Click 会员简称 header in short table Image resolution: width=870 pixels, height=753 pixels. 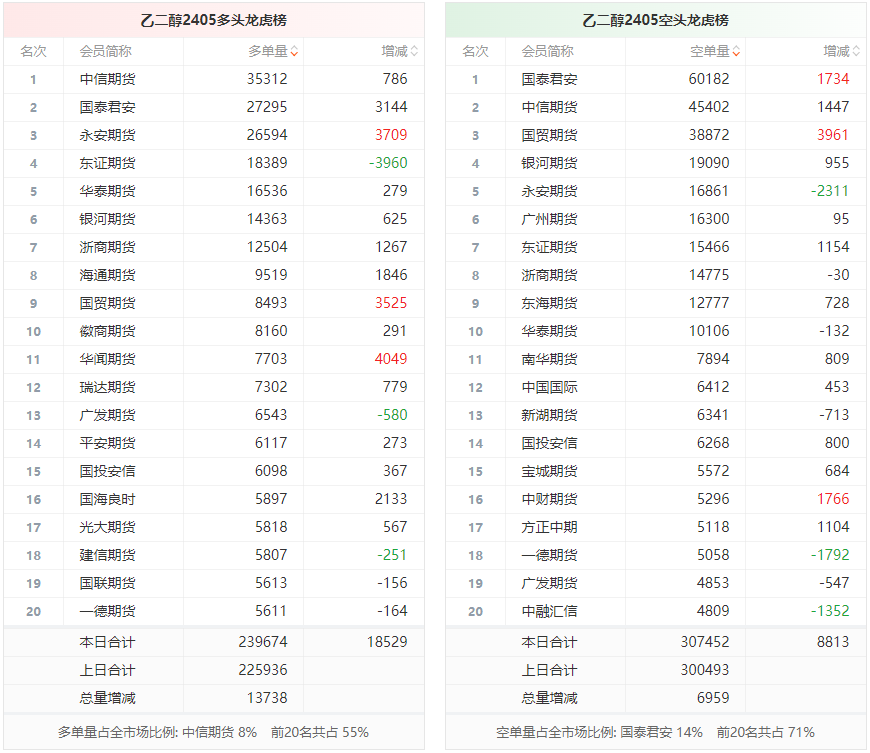(548, 52)
